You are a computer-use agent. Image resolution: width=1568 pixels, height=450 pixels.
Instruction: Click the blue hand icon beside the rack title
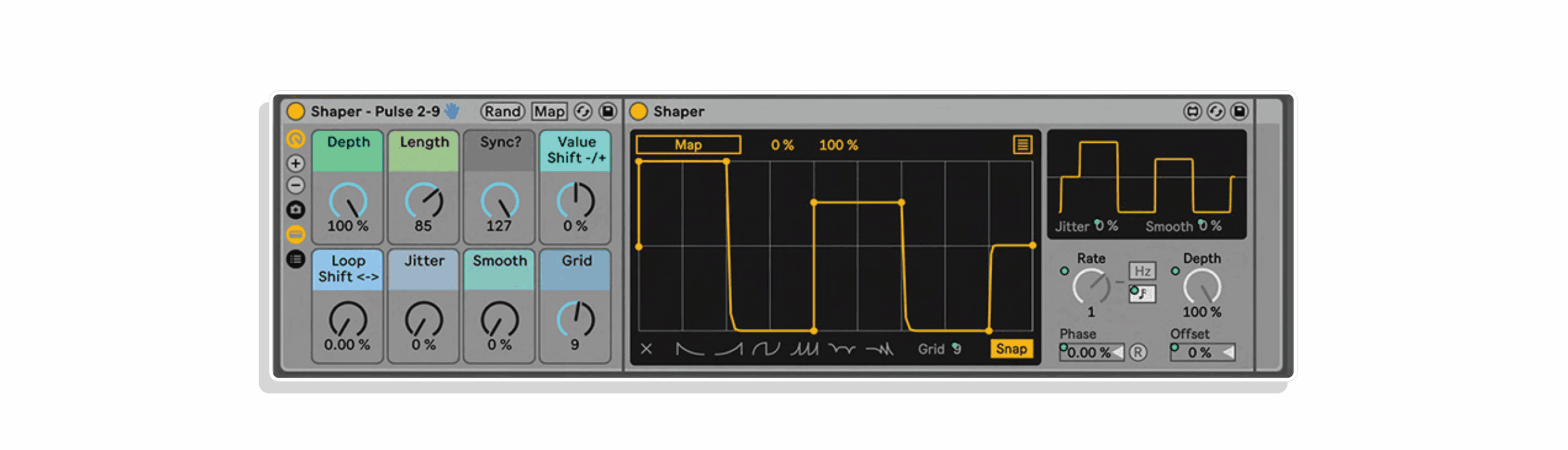pos(451,111)
